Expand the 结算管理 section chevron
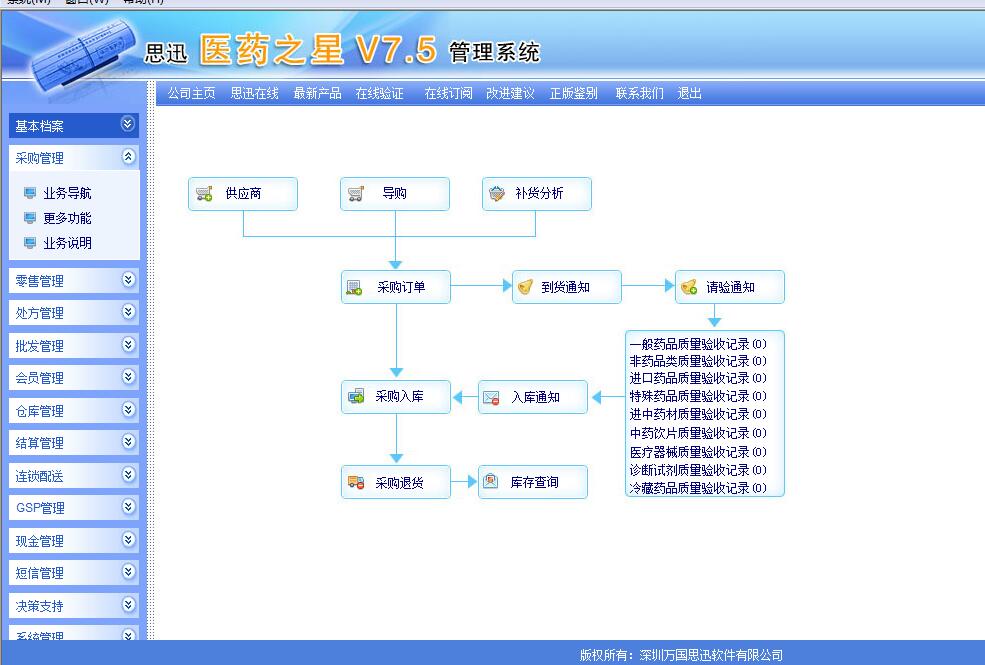 point(128,441)
